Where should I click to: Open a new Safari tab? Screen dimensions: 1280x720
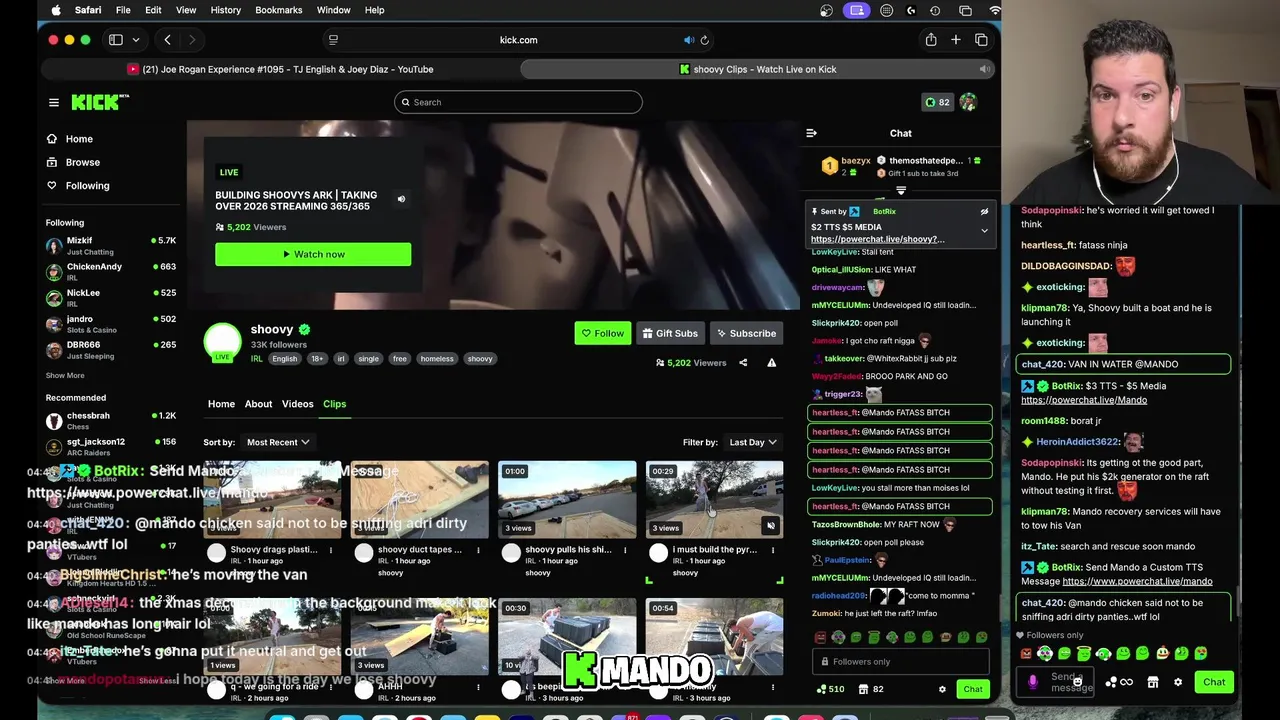956,40
